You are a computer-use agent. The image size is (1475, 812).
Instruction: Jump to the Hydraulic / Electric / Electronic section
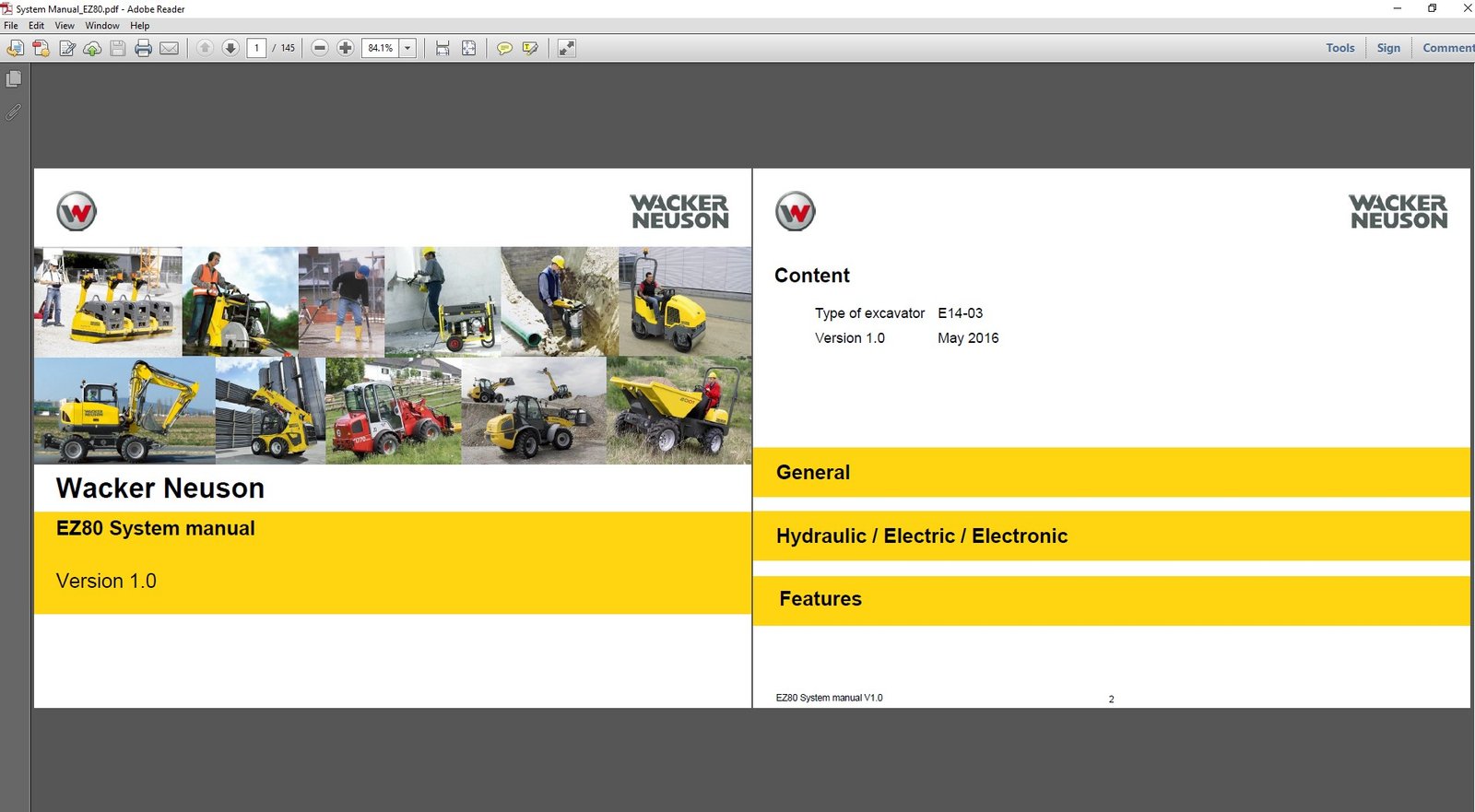point(922,536)
